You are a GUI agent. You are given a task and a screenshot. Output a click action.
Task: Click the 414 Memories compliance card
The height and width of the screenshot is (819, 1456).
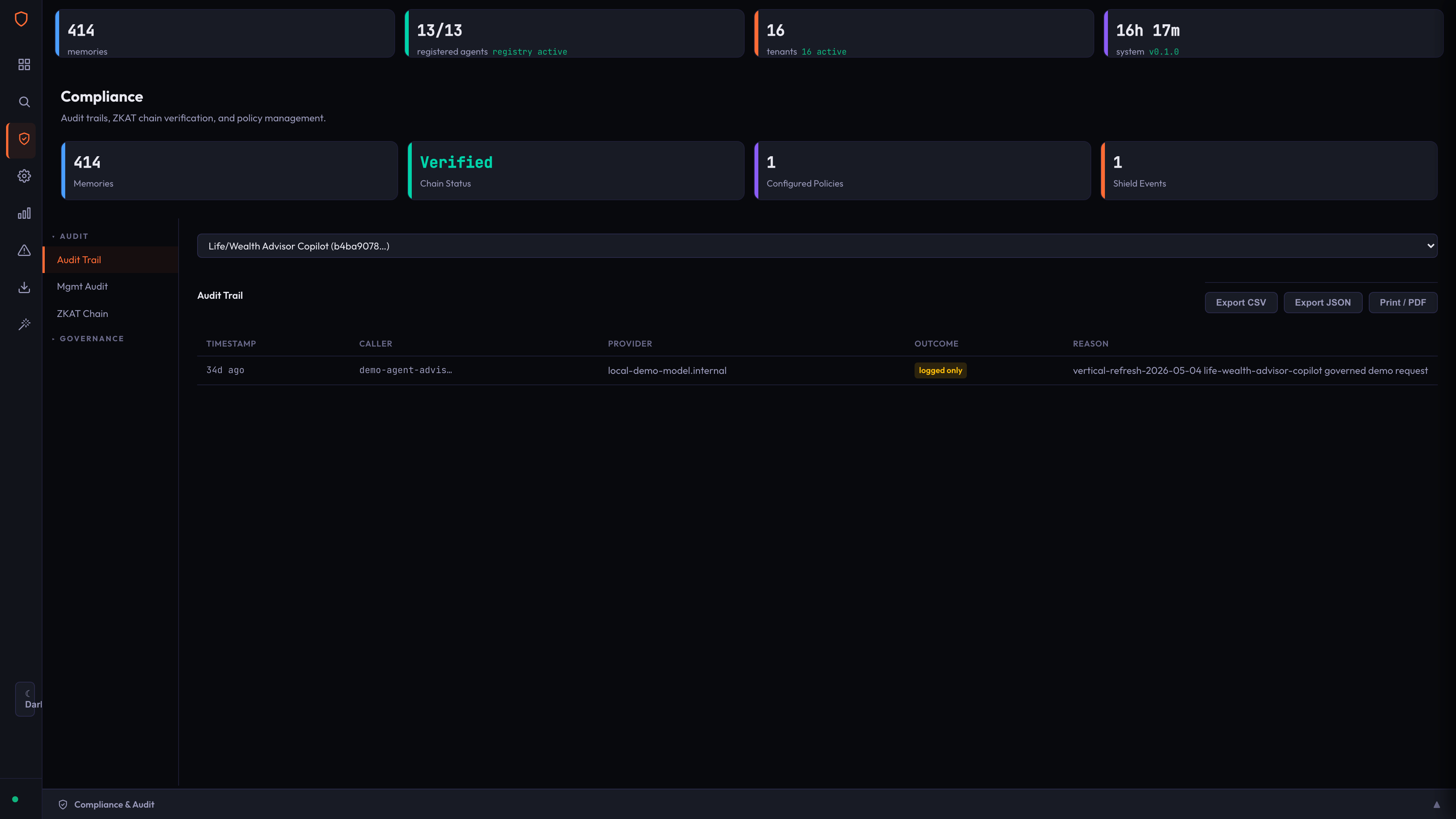pos(229,171)
